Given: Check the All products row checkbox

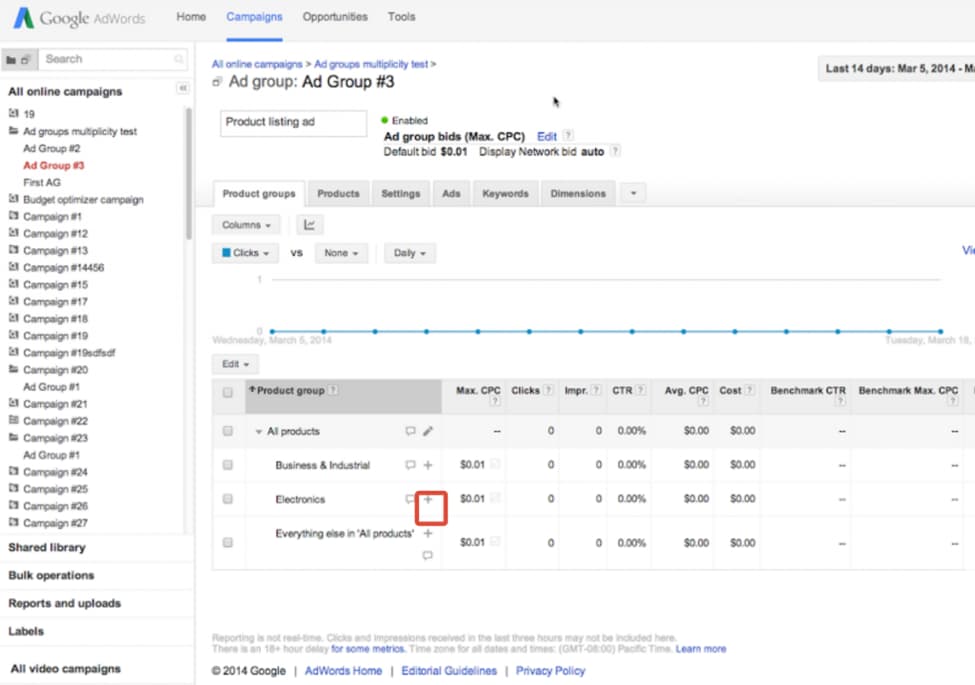Looking at the screenshot, I should point(228,431).
